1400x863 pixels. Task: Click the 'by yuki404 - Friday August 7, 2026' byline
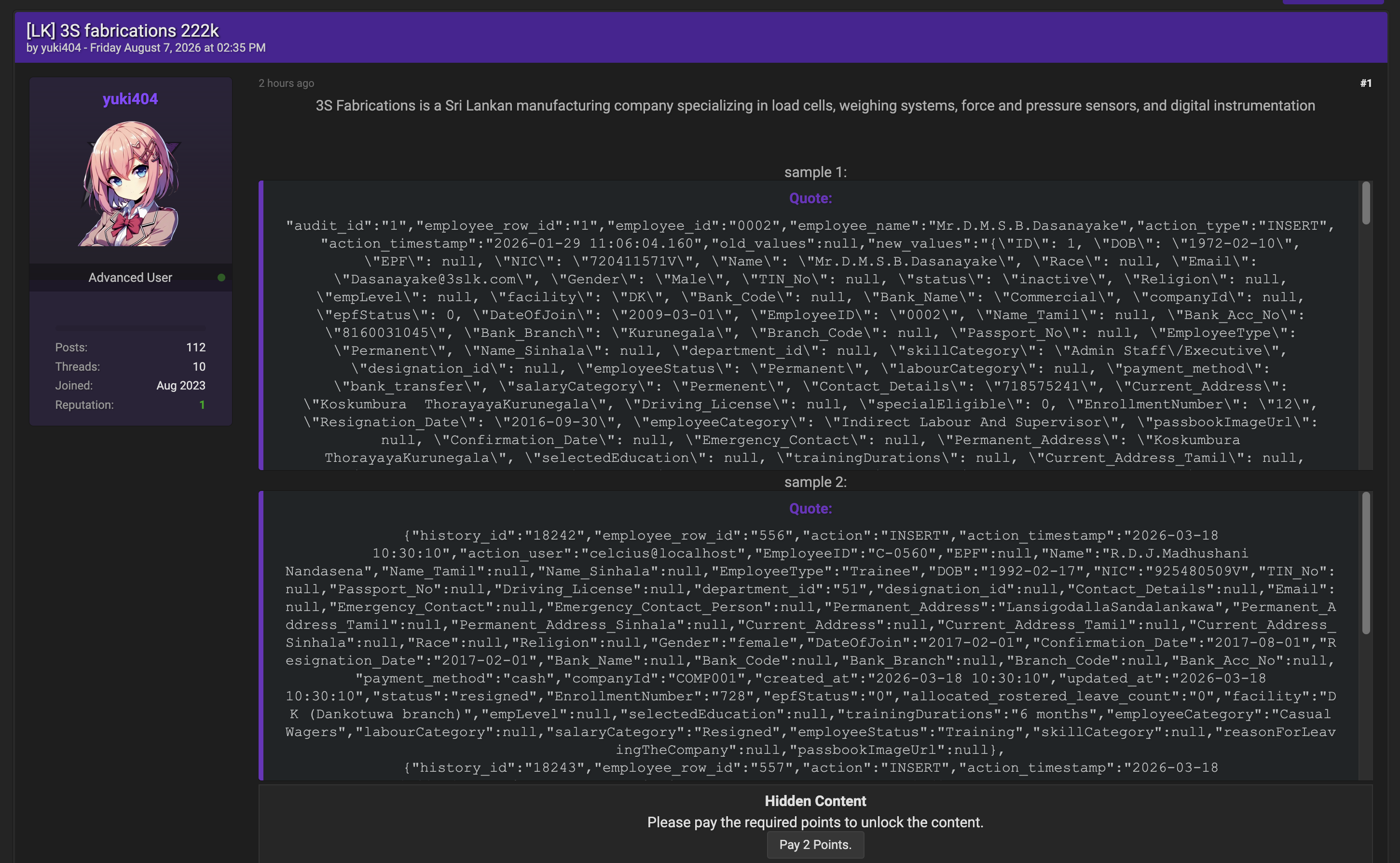point(146,48)
